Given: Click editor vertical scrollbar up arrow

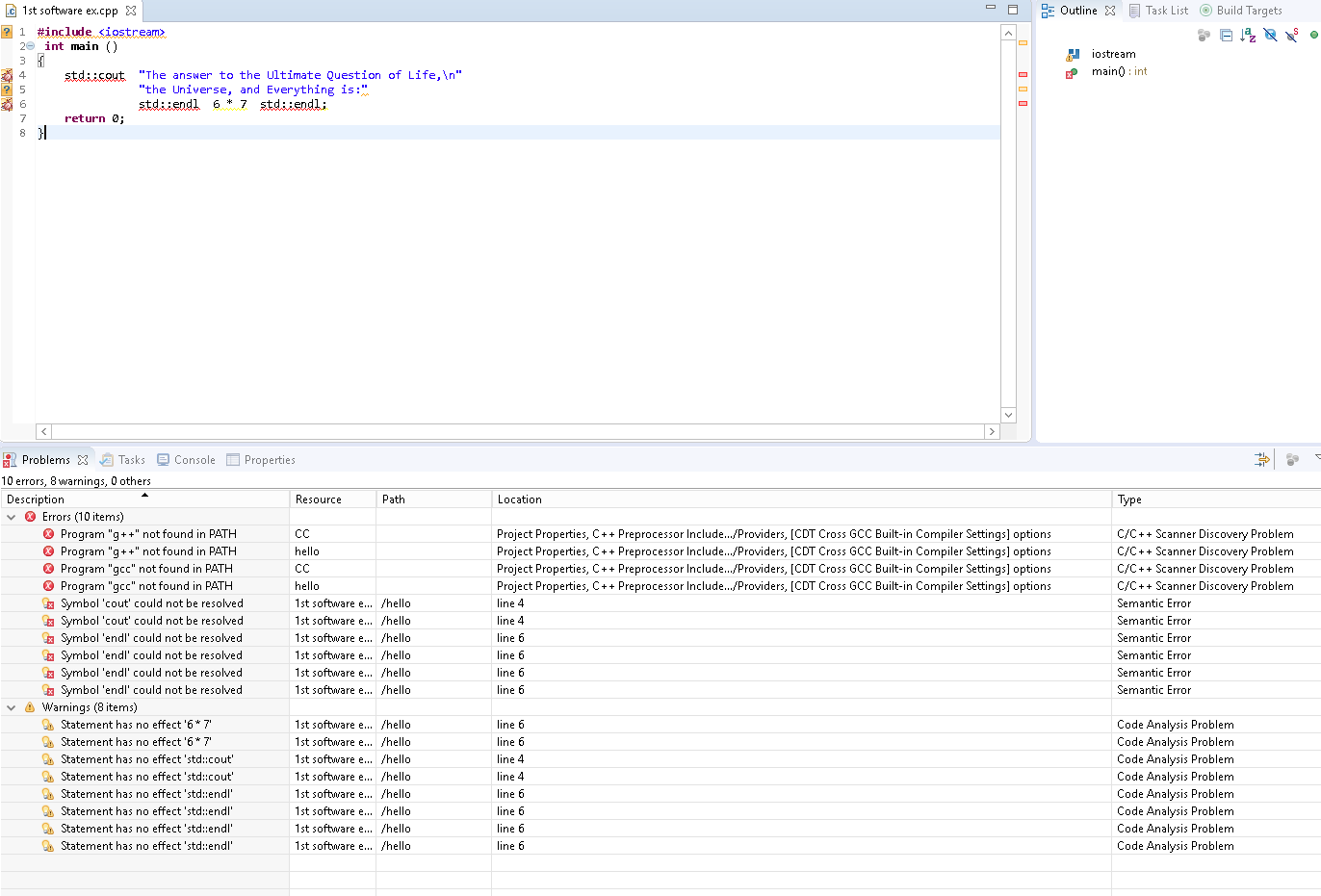Looking at the screenshot, I should (1008, 33).
